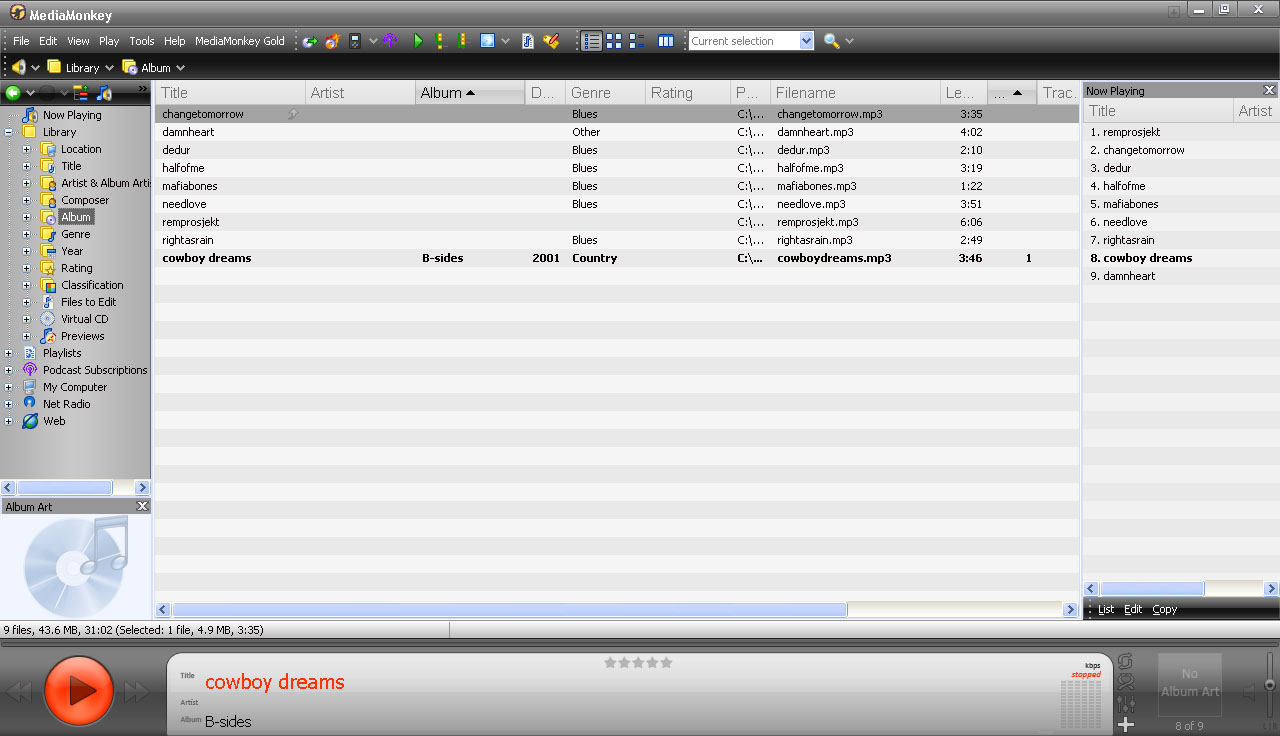This screenshot has width=1280, height=736.
Task: Open the Library breadcrumb dropdown arrow
Action: (109, 68)
